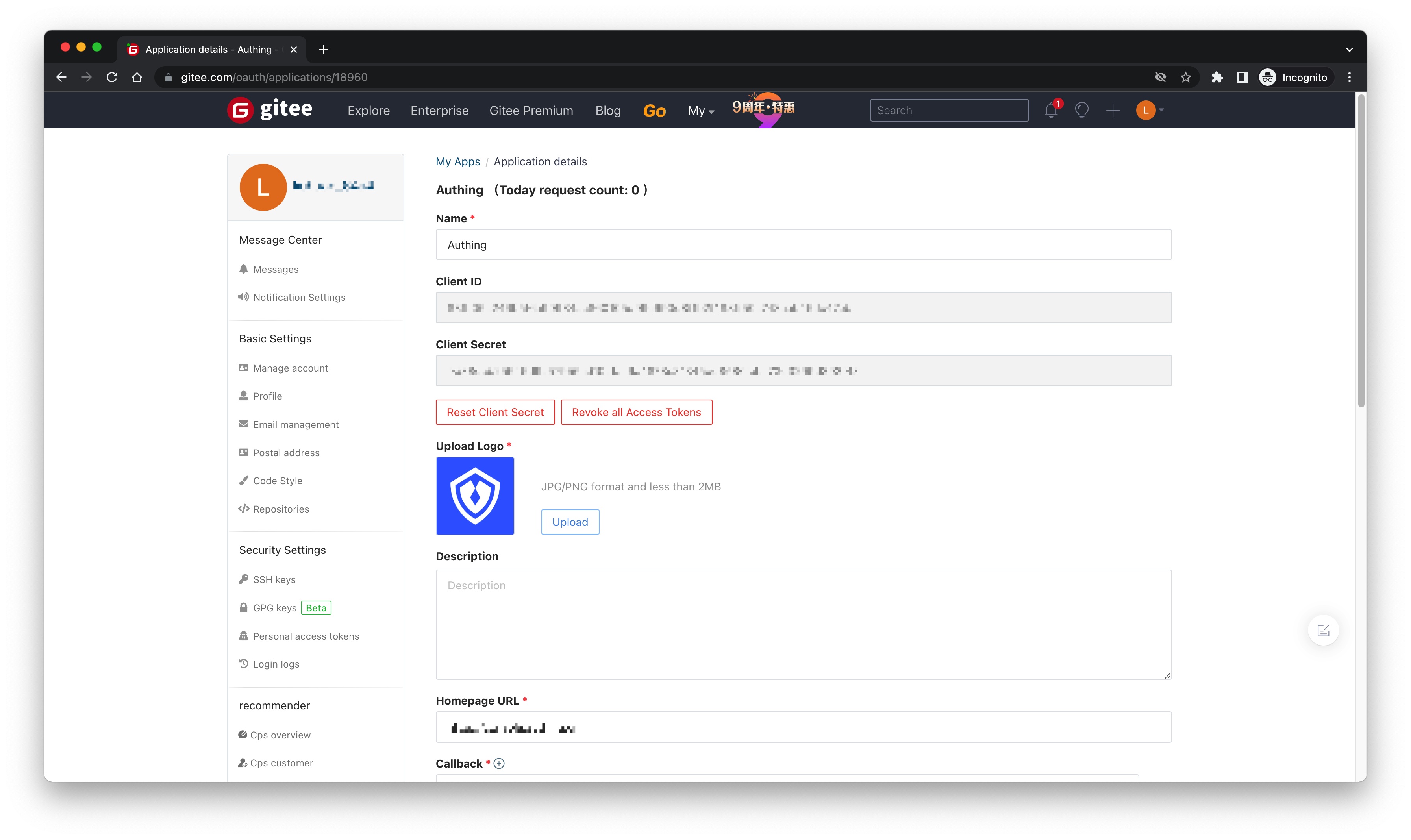Click the Authing logo thumbnail
Screen dimensions: 1411x840
click(475, 496)
